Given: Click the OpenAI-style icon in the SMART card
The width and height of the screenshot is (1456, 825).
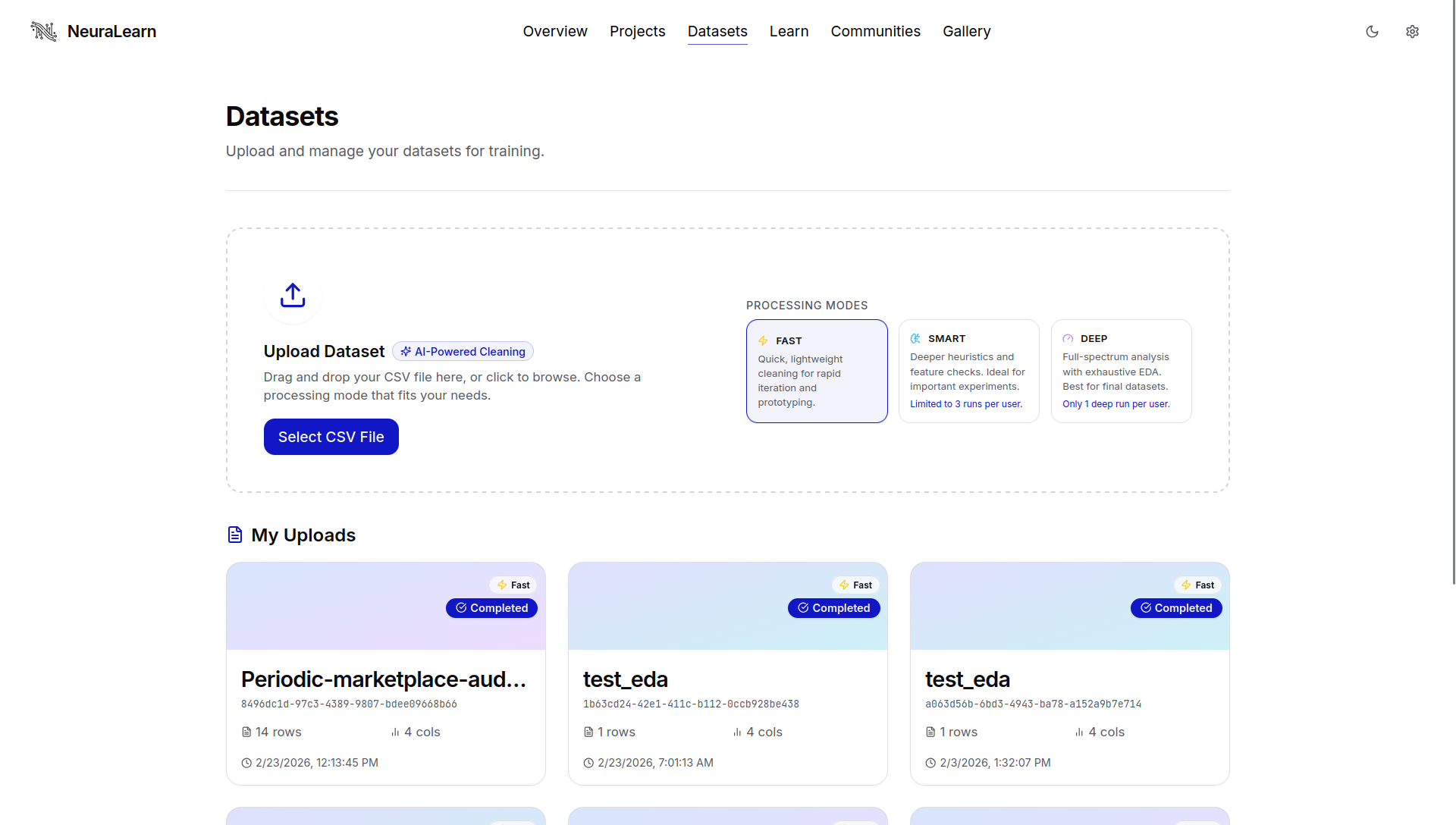Looking at the screenshot, I should [x=915, y=338].
